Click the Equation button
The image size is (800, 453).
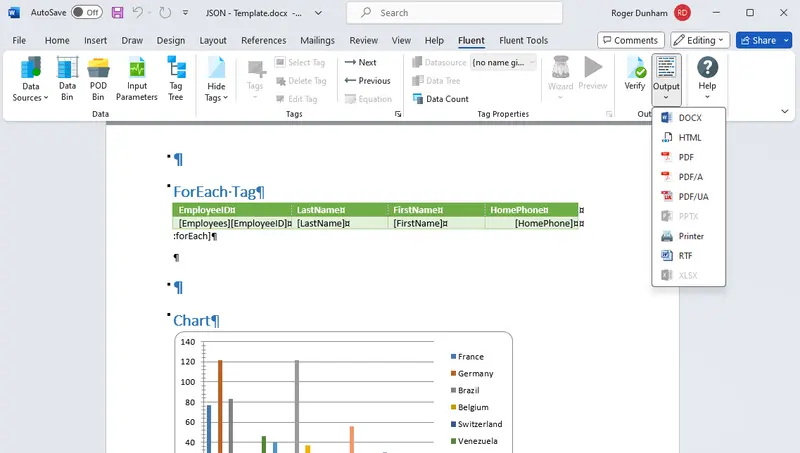click(368, 99)
